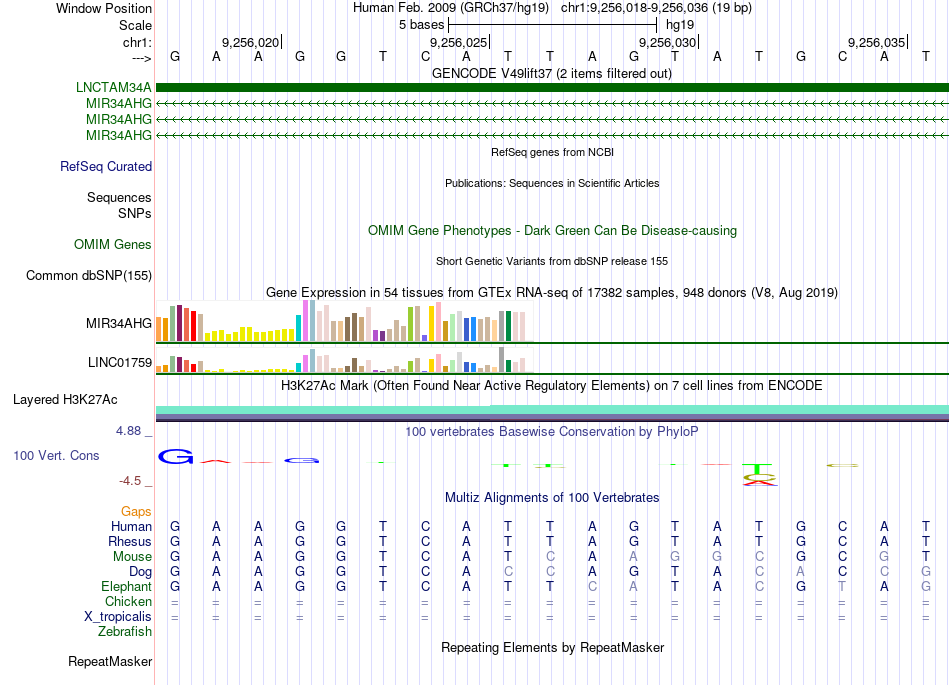Click the ---> sequence direction arrow label

point(141,58)
